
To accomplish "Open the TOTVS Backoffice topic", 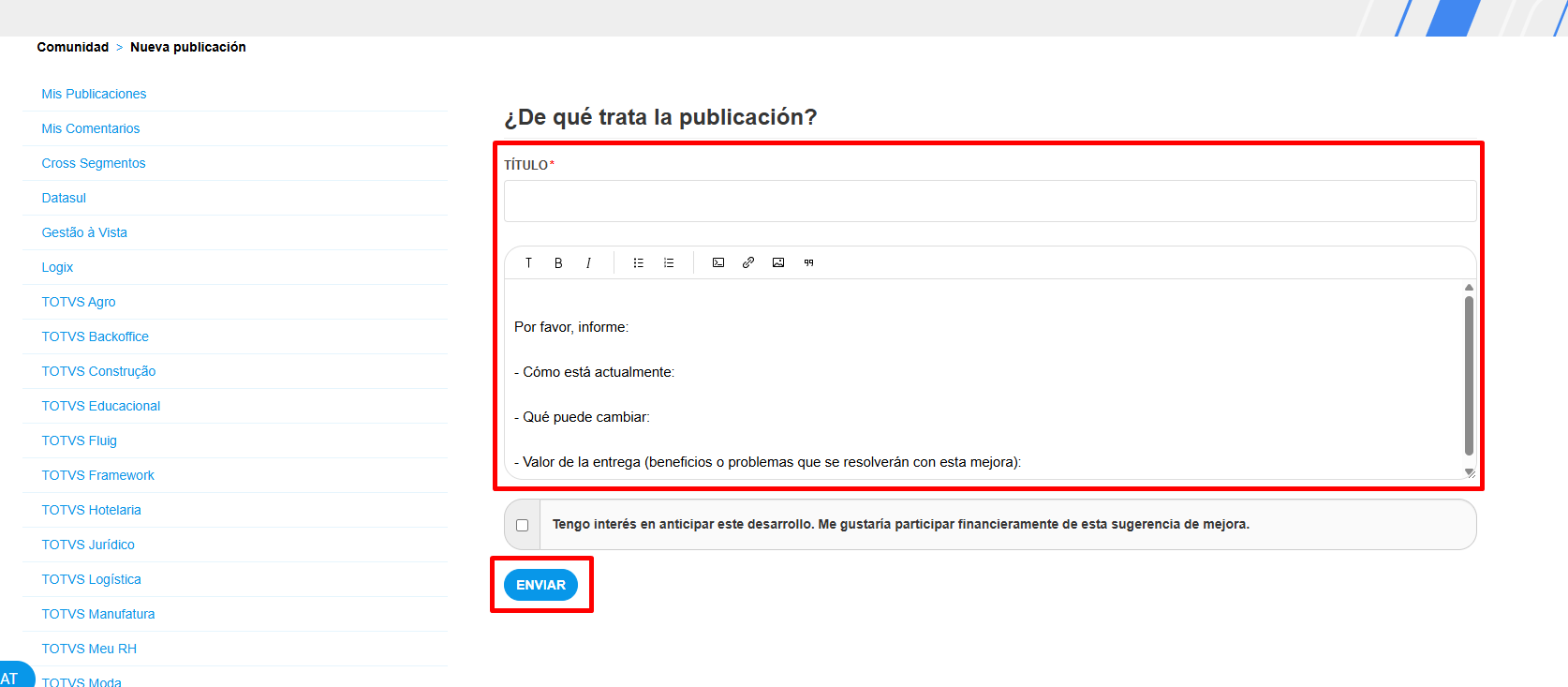I will tap(96, 336).
